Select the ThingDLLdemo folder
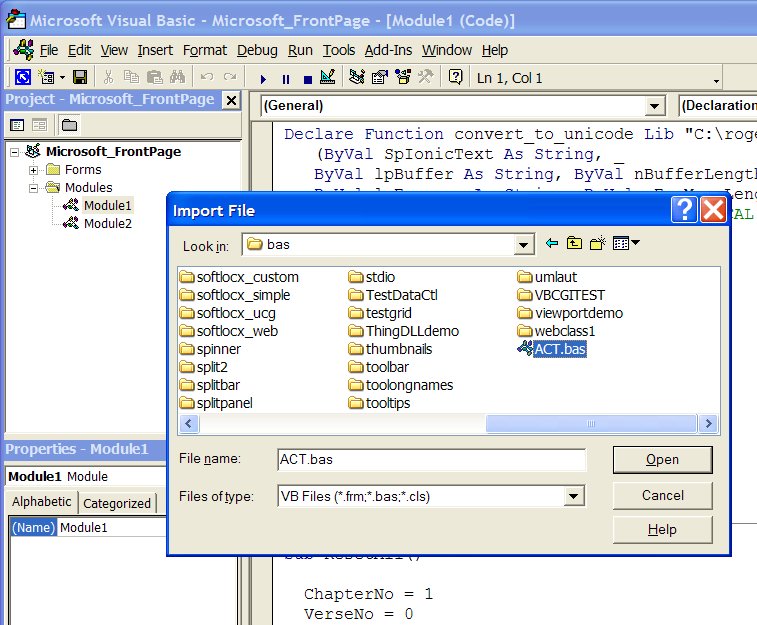Image resolution: width=757 pixels, height=625 pixels. 412,331
